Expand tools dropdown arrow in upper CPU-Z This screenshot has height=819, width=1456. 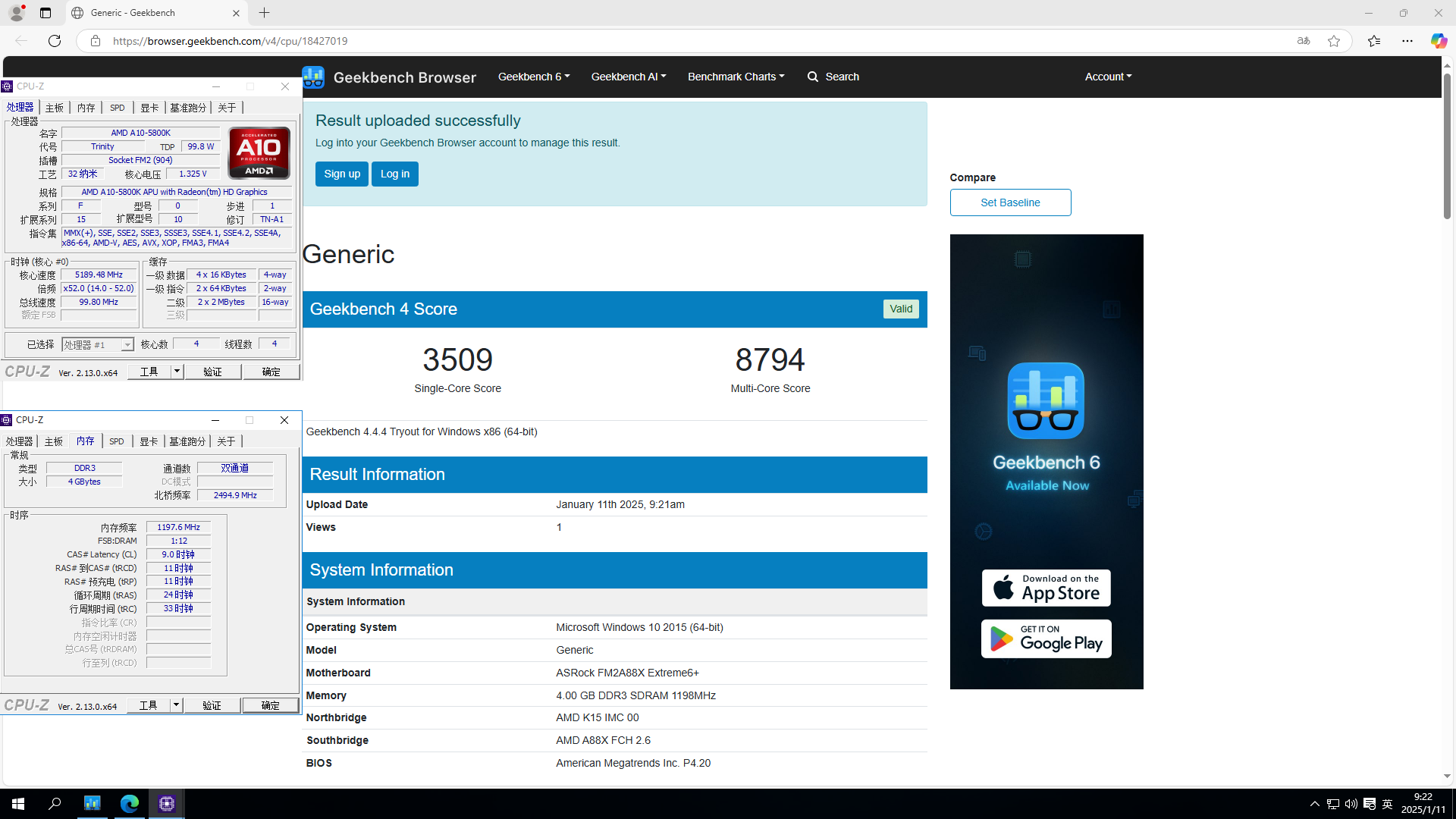point(177,372)
